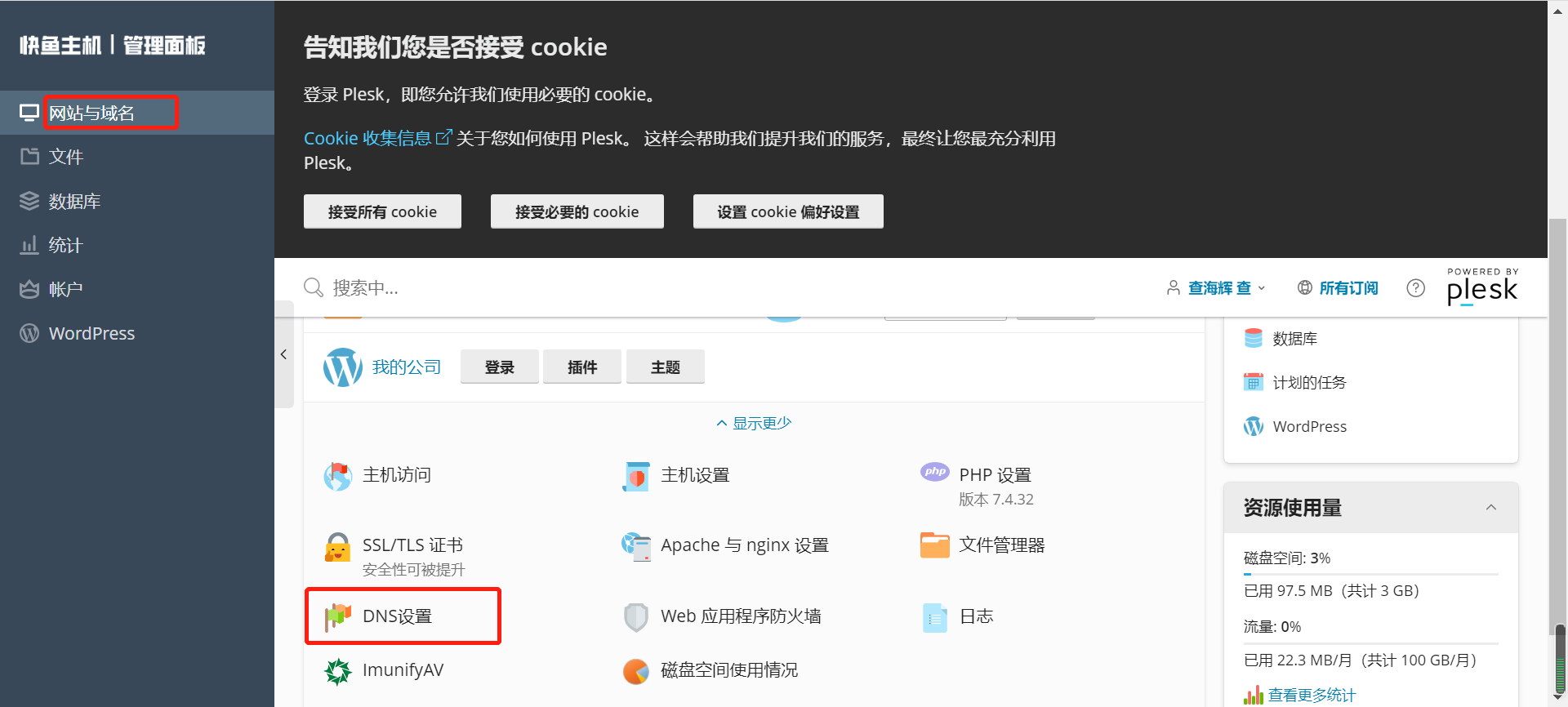Viewport: 1568px width, 707px height.
Task: Click the disk space usage progress bar
Action: (x=1370, y=575)
